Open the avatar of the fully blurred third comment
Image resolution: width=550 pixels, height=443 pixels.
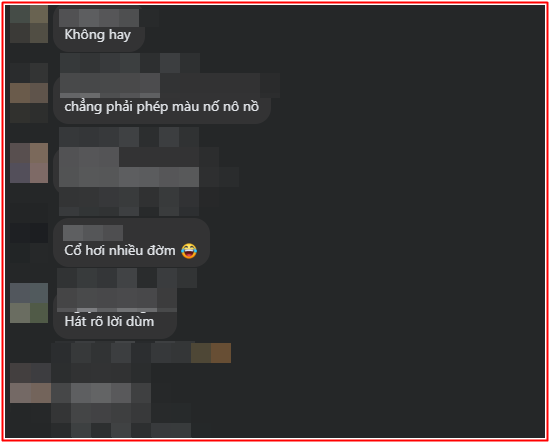[x=29, y=163]
